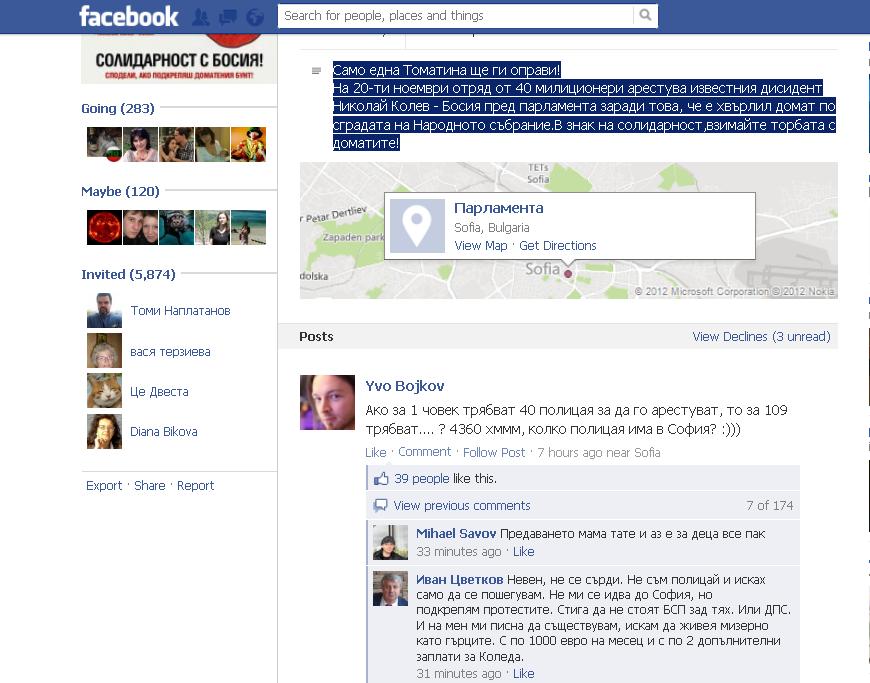This screenshot has height=683, width=870.
Task: Click Get Directions link
Action: pyautogui.click(x=558, y=246)
